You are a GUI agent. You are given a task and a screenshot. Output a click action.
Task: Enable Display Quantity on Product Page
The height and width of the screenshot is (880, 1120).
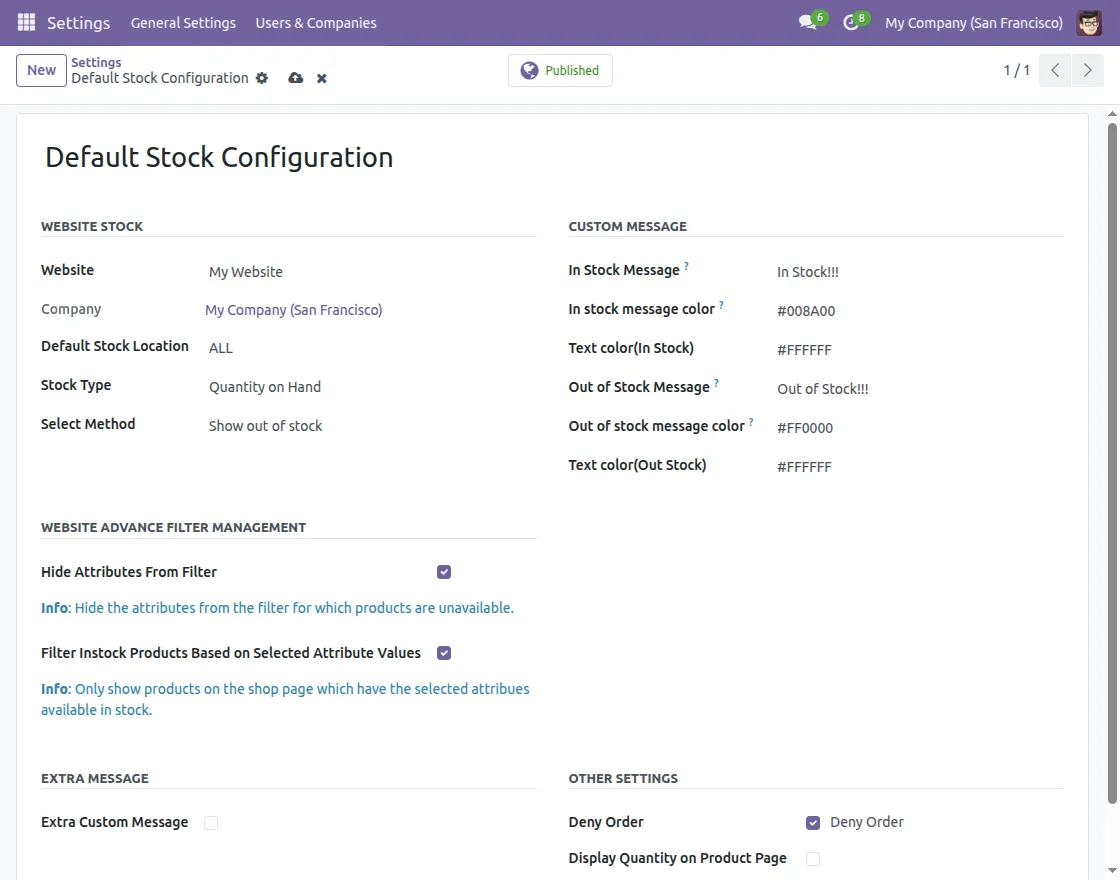[813, 859]
